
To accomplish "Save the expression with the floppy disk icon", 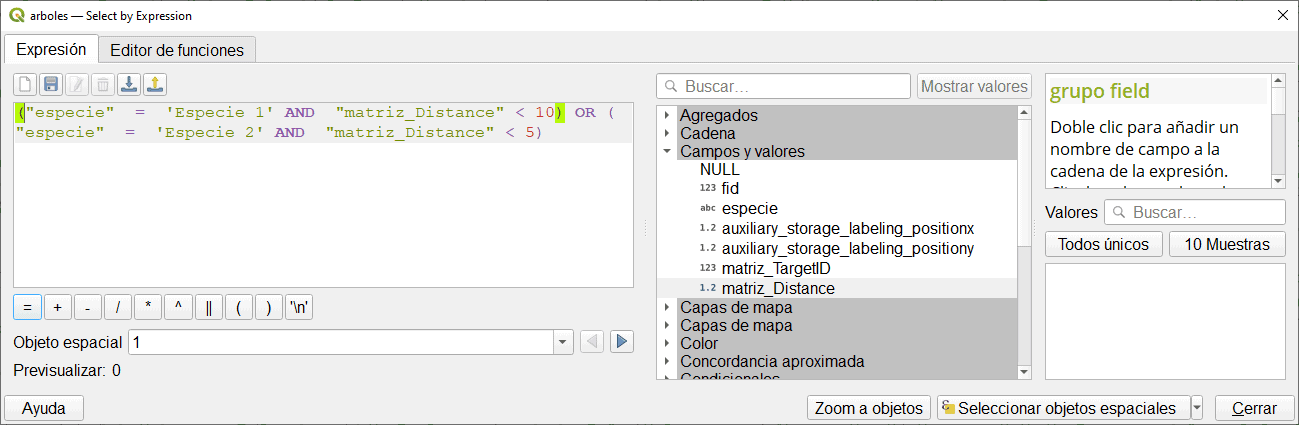I will (x=51, y=84).
